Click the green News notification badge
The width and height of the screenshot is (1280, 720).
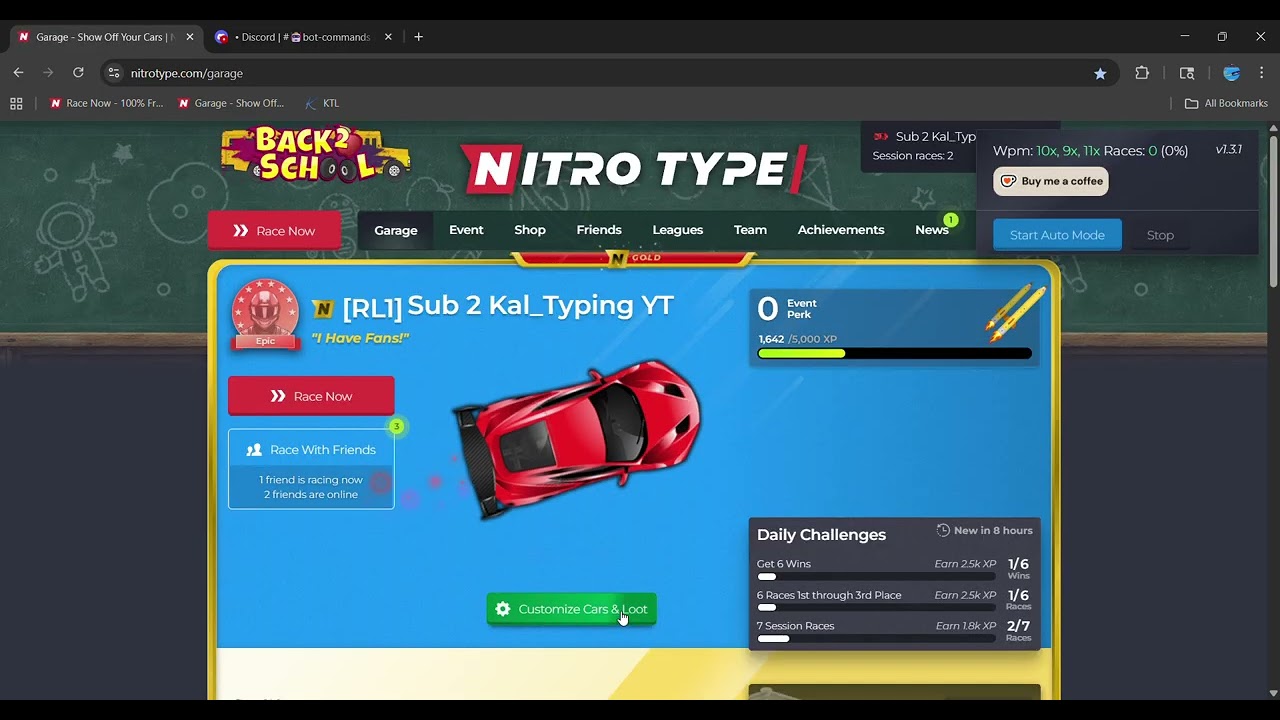coord(951,220)
